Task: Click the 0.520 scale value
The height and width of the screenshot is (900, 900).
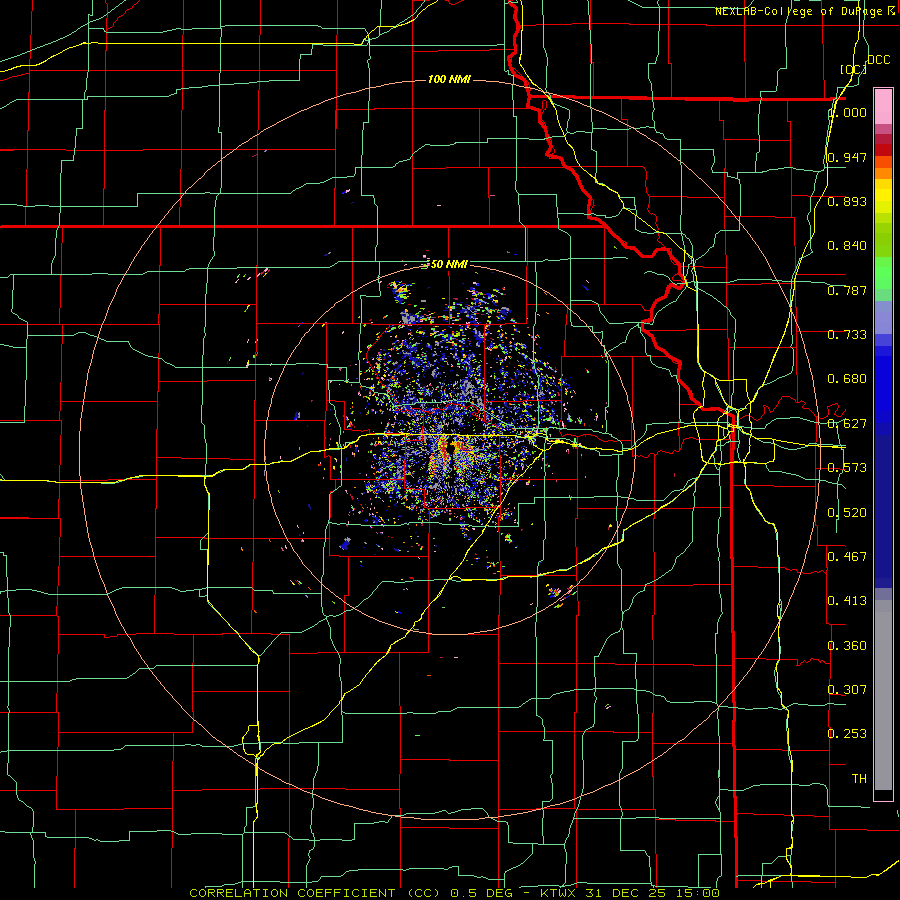Action: click(x=847, y=513)
